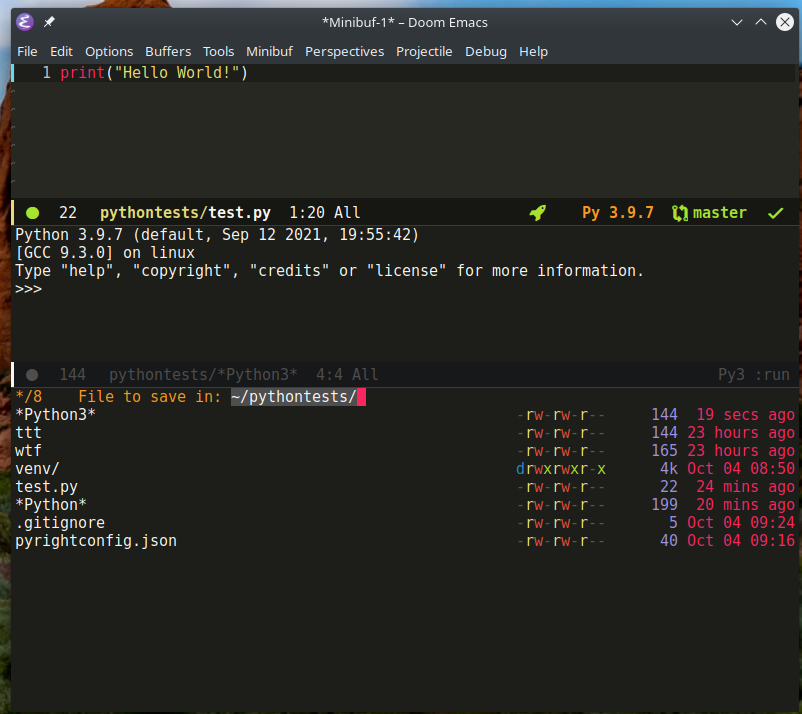Click the [GCC 9.3.0] on linux line
The width and height of the screenshot is (802, 714).
pyautogui.click(x=105, y=253)
